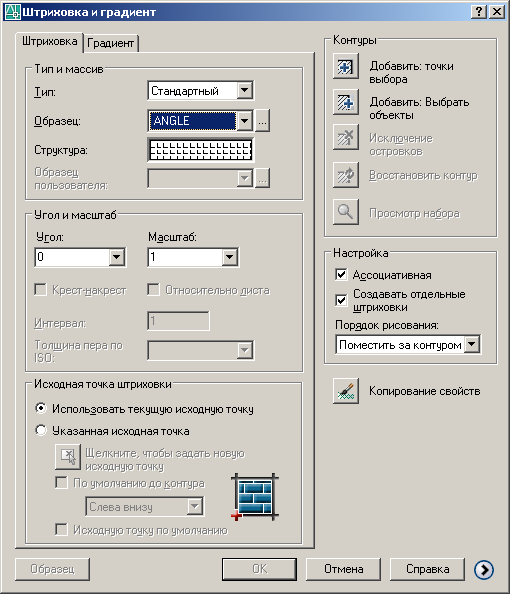Click the 'Добавить: точки выбора' pick points icon
This screenshot has width=510, height=594.
[x=346, y=67]
